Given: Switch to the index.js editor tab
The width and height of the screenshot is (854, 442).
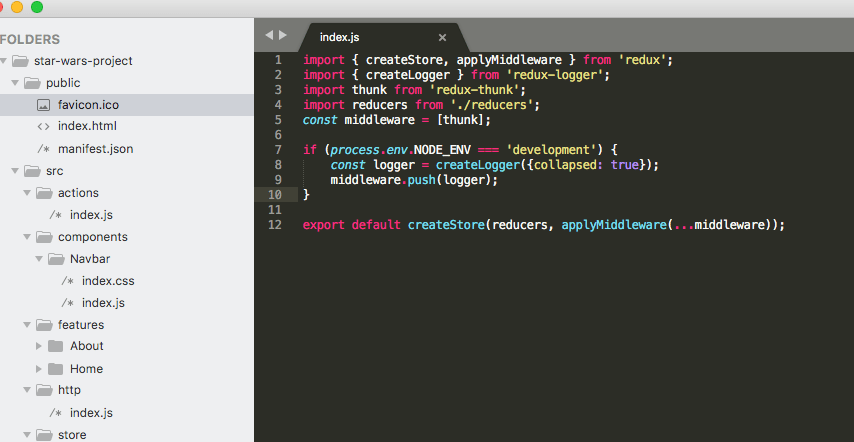Looking at the screenshot, I should (x=339, y=37).
